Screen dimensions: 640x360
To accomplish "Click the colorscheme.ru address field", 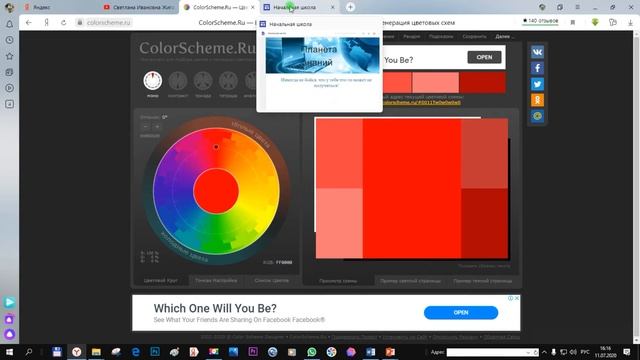I will (109, 22).
